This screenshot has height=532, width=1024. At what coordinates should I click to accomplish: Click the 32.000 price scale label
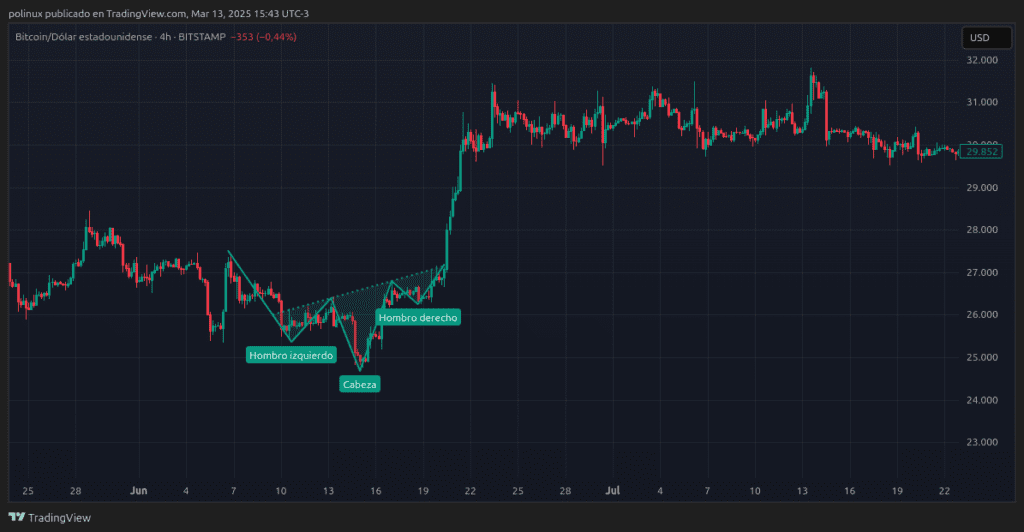(x=985, y=60)
